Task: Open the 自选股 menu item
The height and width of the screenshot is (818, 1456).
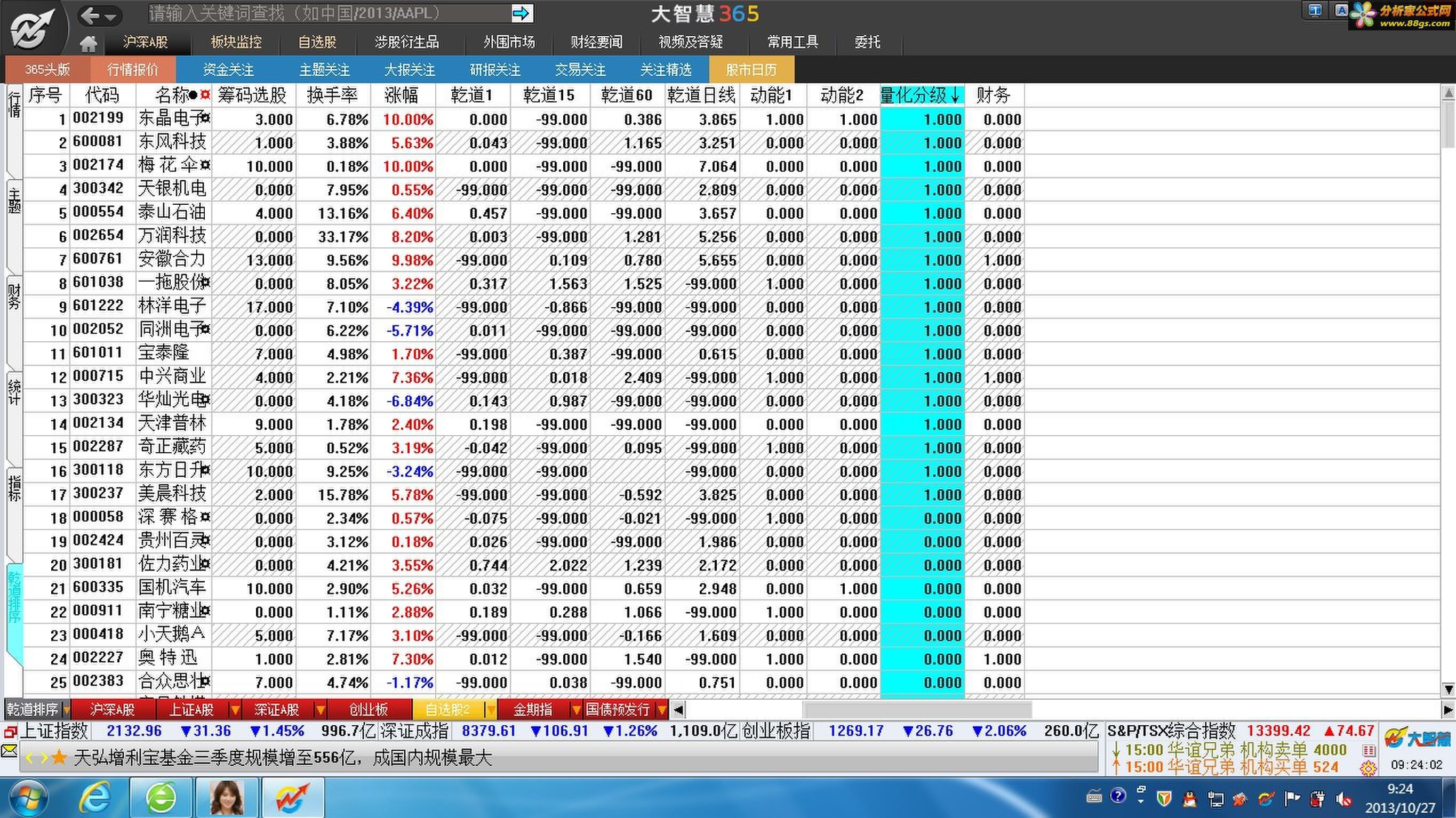Action: point(317,42)
